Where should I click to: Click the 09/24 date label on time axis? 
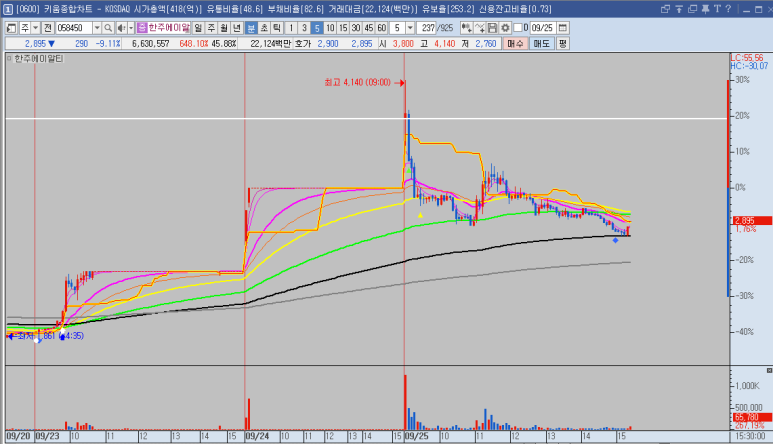pyautogui.click(x=257, y=437)
